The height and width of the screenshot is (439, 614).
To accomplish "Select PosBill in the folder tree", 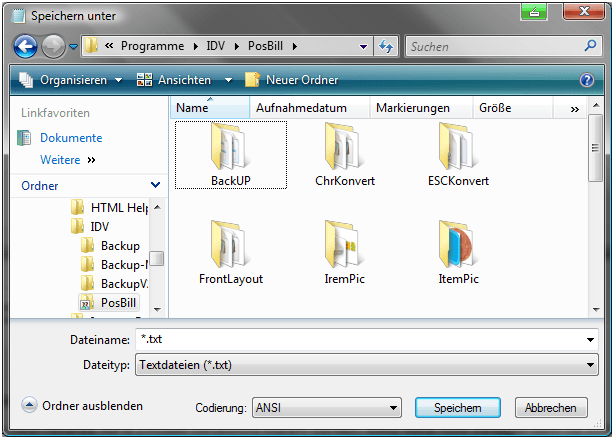I will tap(118, 302).
